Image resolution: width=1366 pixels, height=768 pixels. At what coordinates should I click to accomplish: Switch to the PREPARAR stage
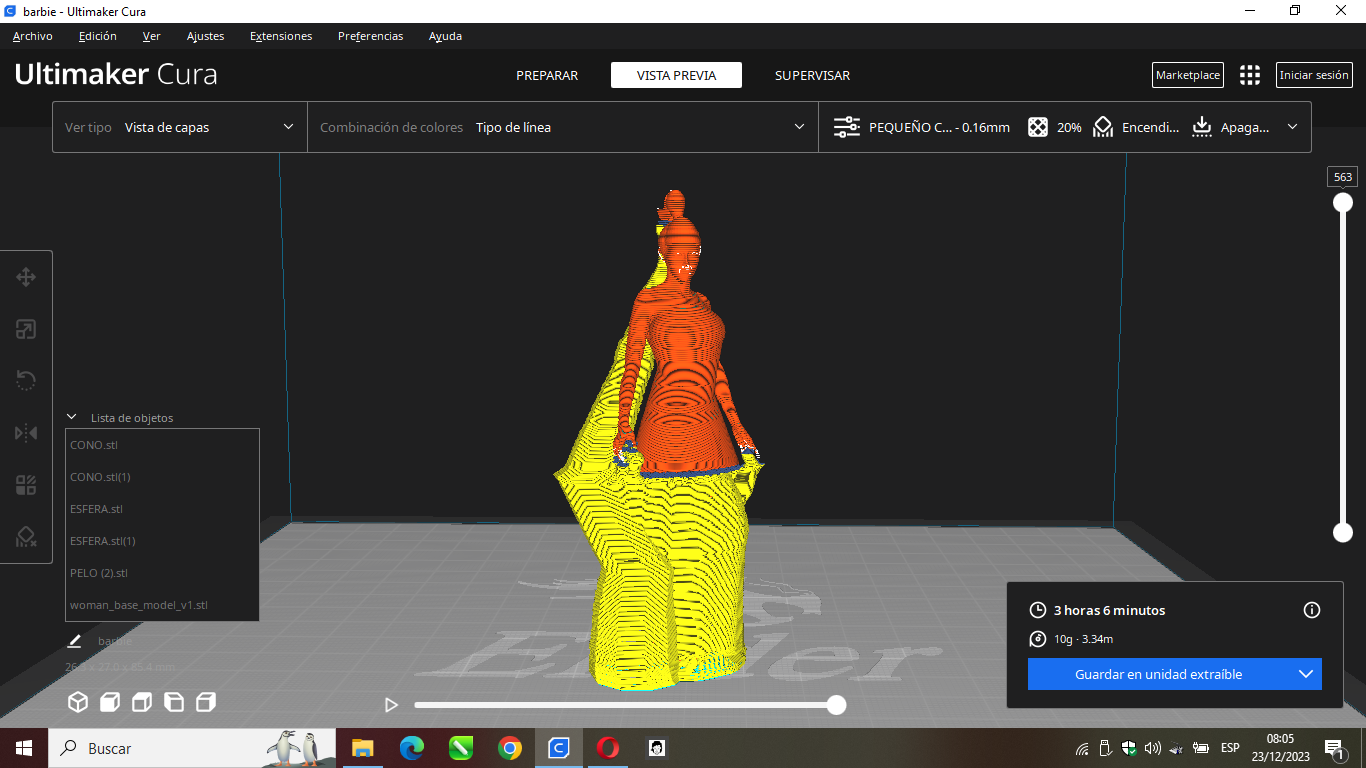547,75
